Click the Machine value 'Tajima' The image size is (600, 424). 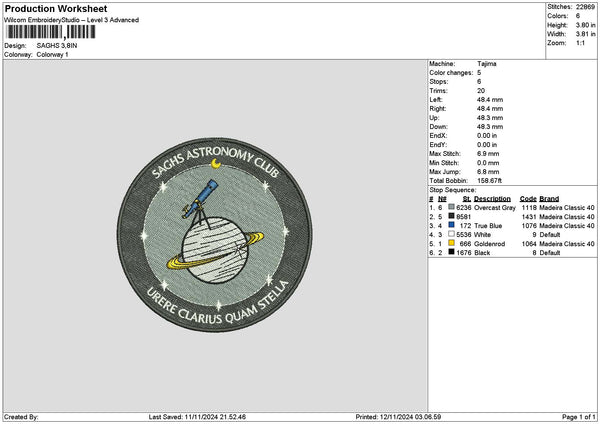487,64
